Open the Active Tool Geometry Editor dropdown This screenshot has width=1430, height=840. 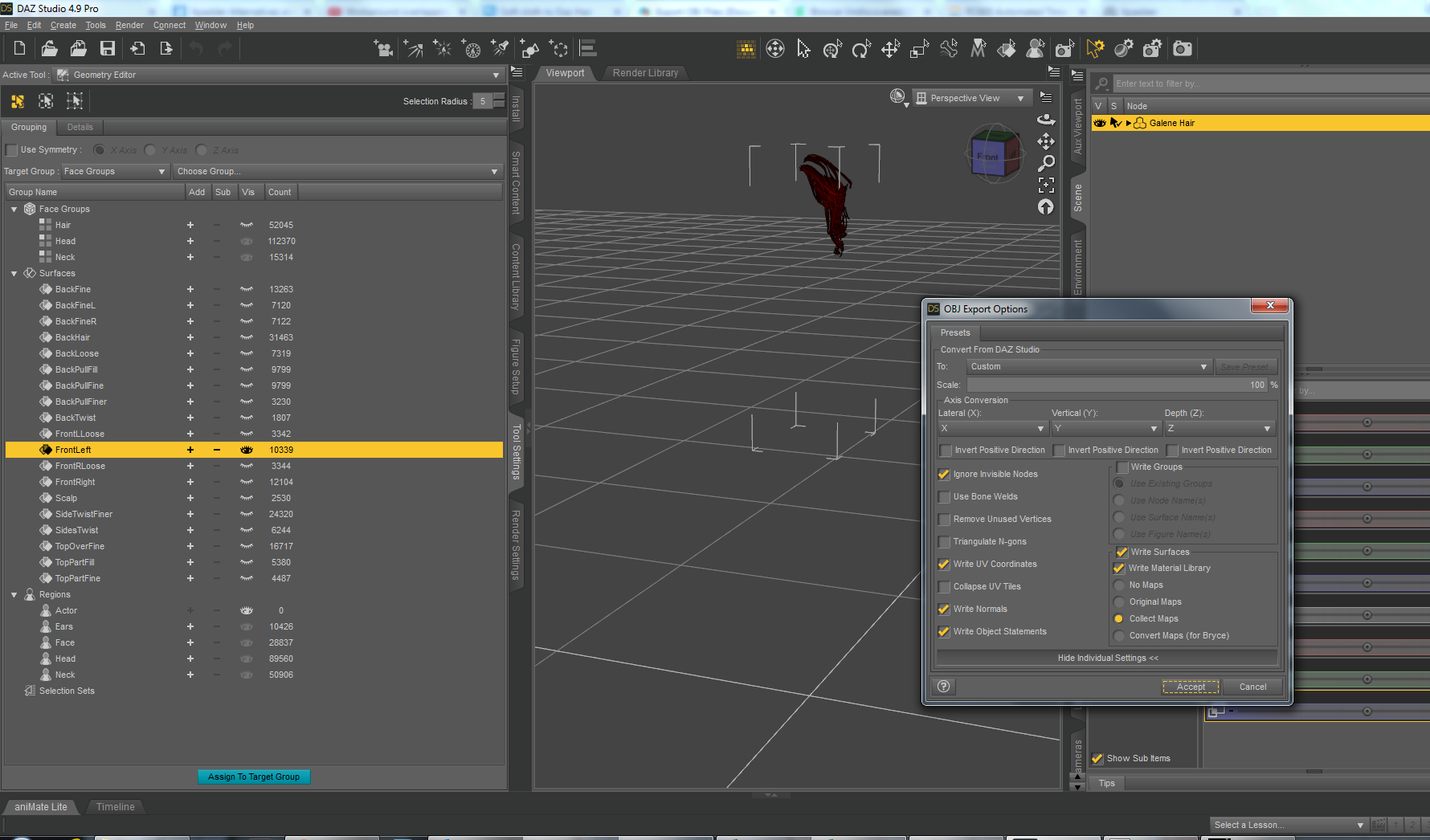[x=279, y=75]
